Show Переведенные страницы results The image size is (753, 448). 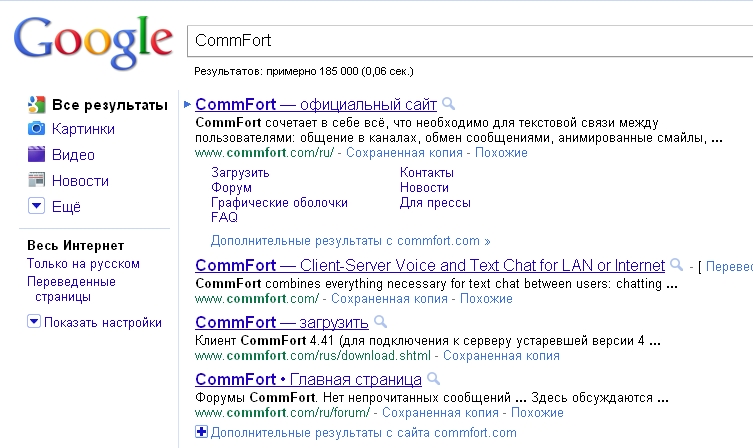point(71,289)
